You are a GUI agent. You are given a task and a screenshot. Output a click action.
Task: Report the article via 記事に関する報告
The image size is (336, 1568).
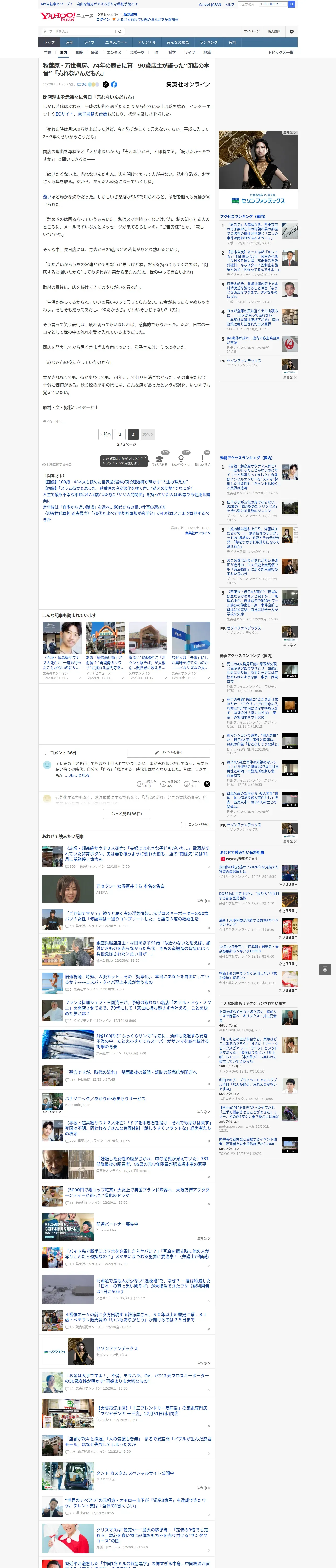click(x=57, y=464)
